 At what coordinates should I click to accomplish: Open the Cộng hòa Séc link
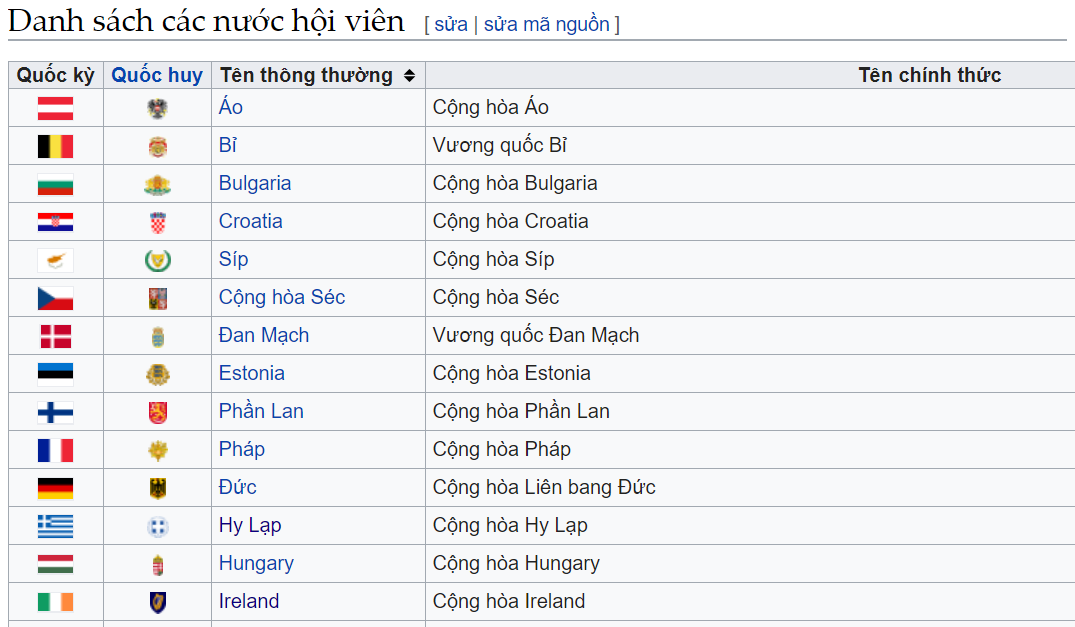(x=282, y=297)
